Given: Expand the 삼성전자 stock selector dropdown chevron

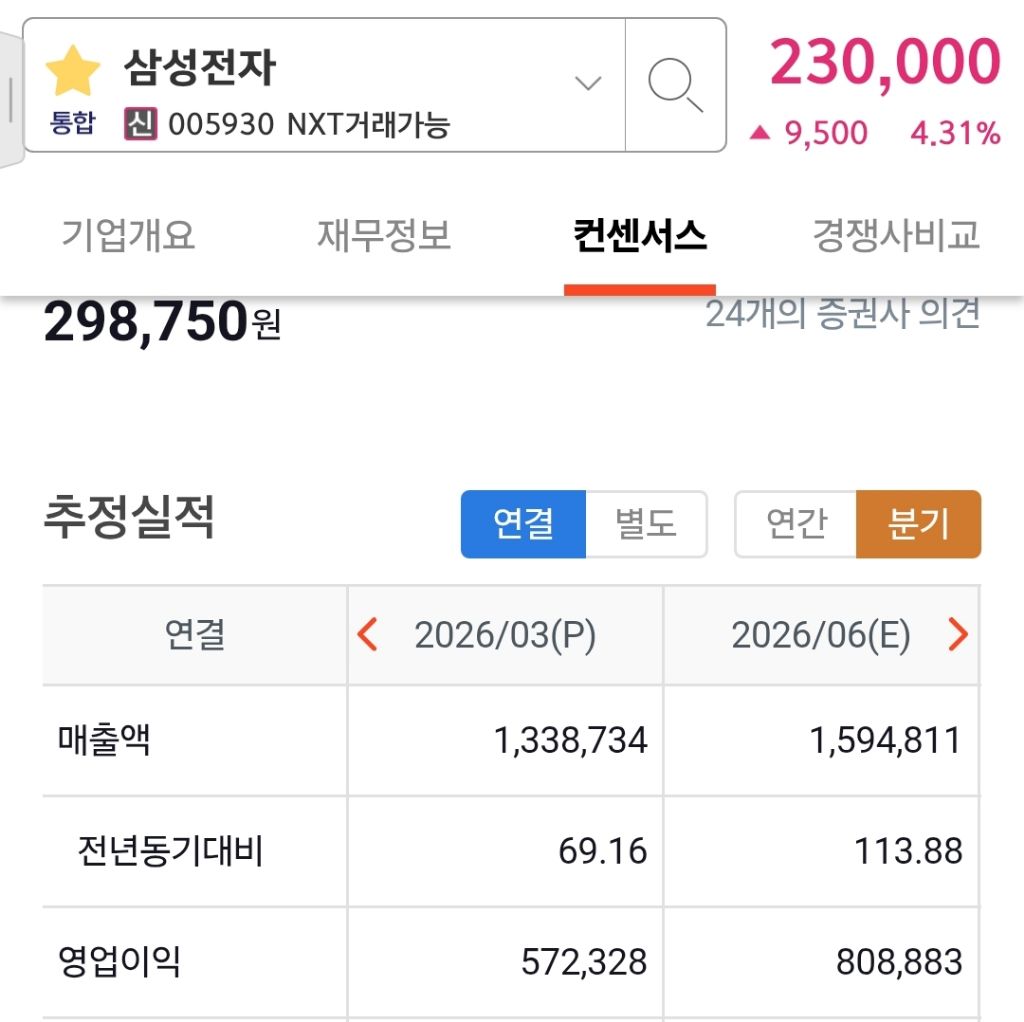Looking at the screenshot, I should (x=588, y=83).
